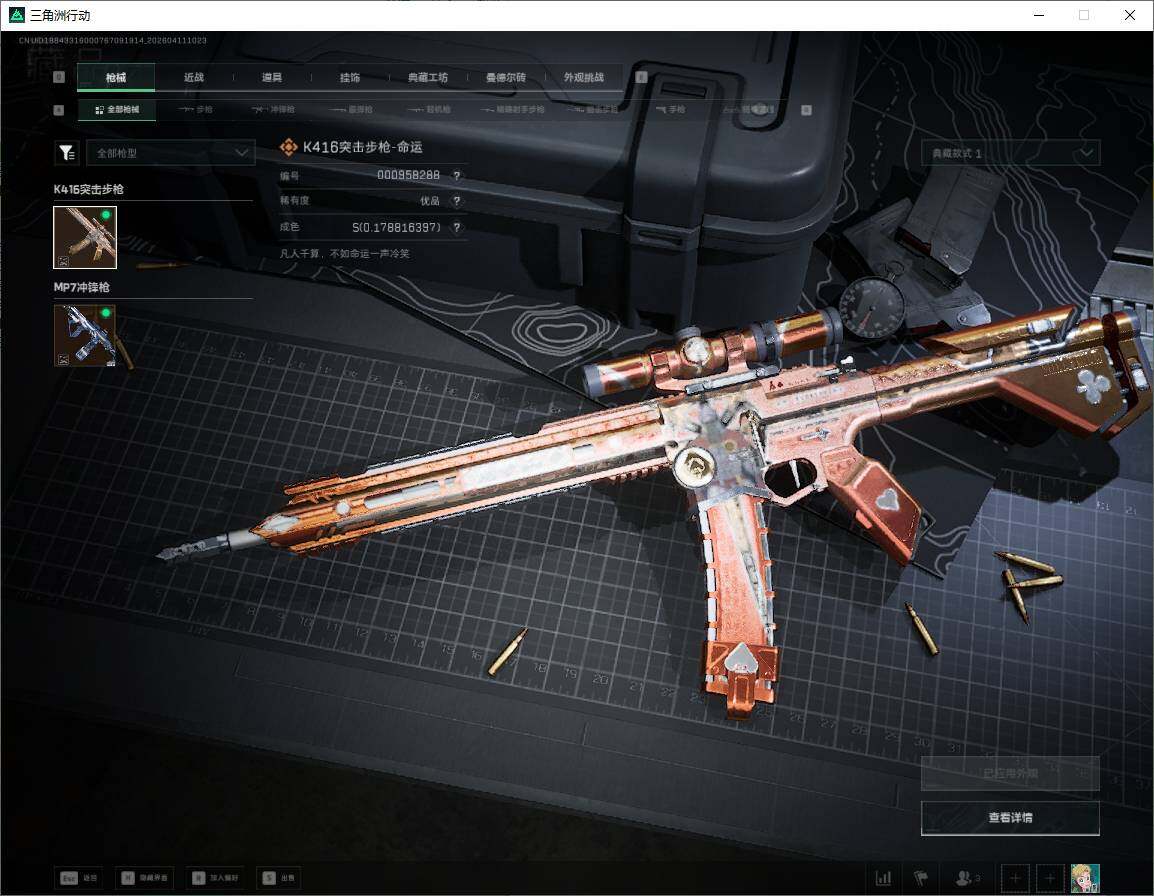
Task: Open the weapon filter funnel icon
Action: coord(67,152)
